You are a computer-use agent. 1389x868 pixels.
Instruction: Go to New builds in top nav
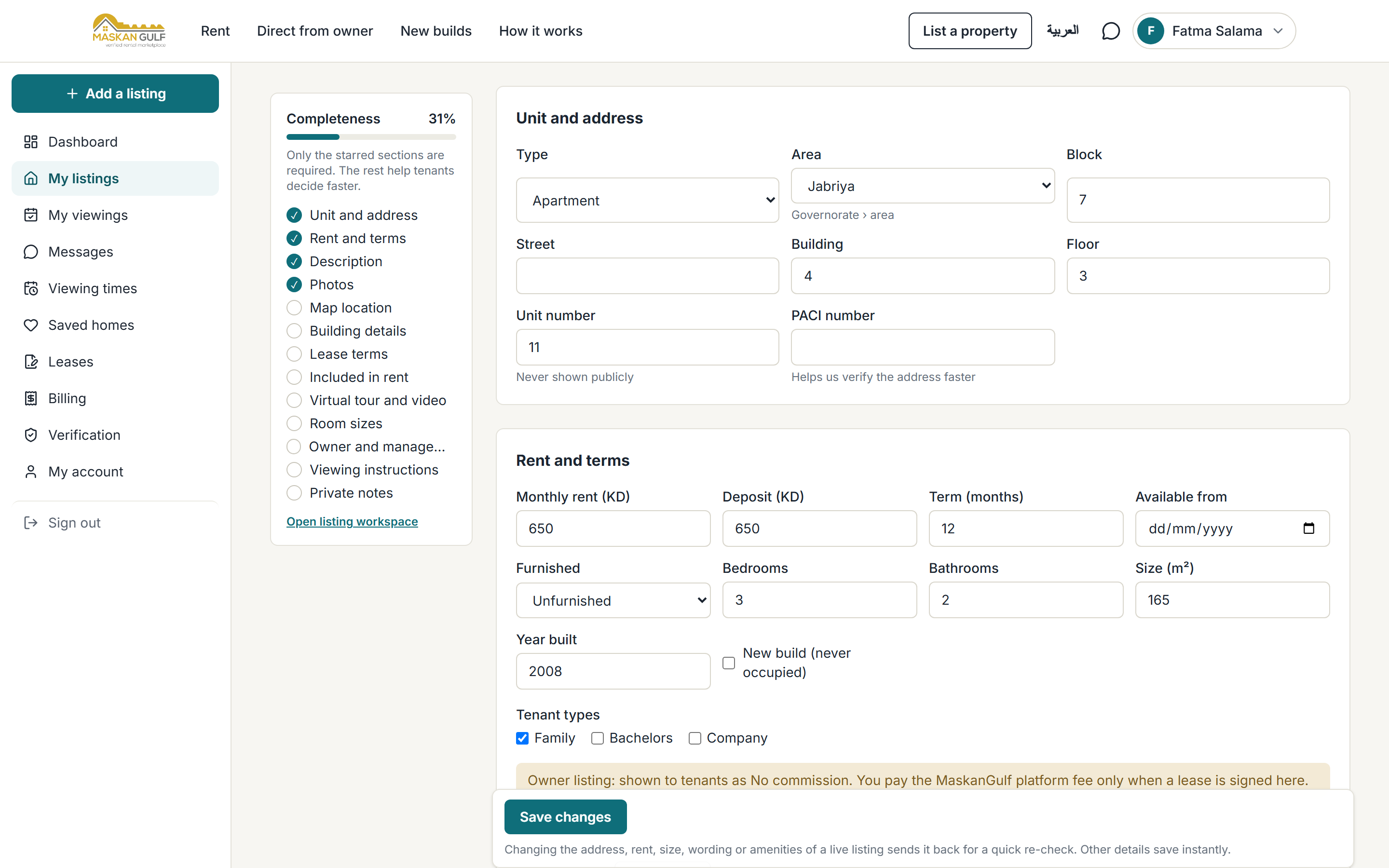click(x=436, y=31)
